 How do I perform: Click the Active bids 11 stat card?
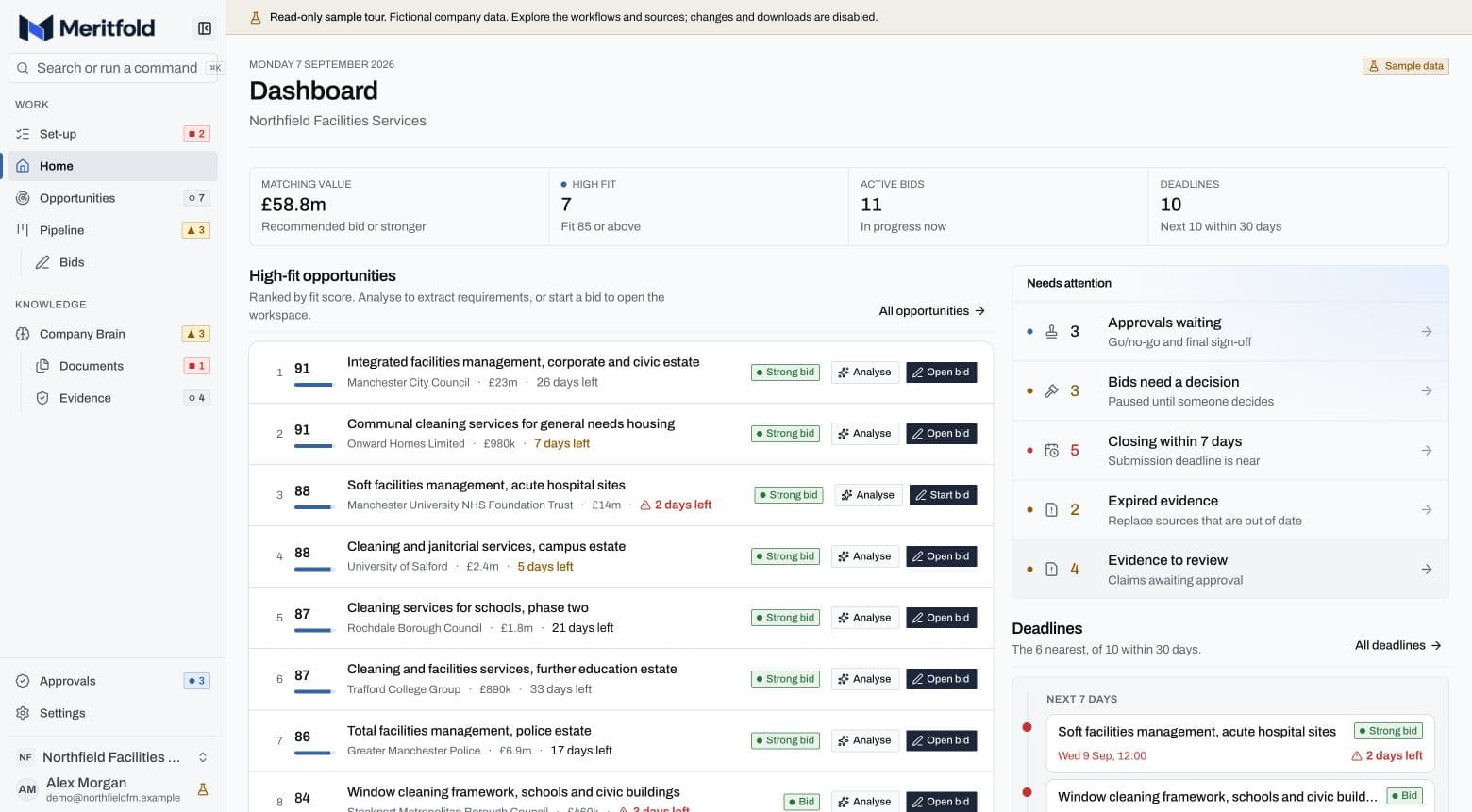(x=998, y=207)
